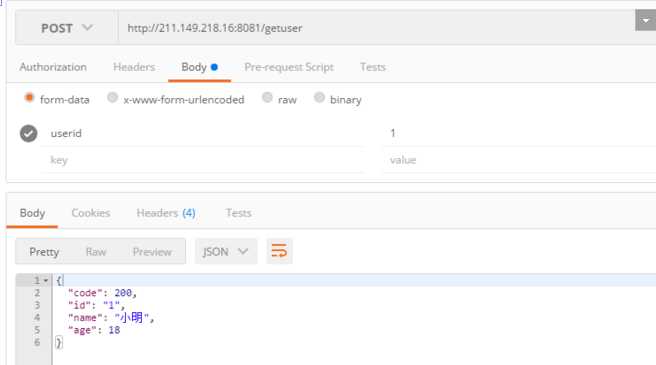Viewport: 656px width, 365px height.
Task: Click the request URL field
Action: pyautogui.click(x=377, y=28)
